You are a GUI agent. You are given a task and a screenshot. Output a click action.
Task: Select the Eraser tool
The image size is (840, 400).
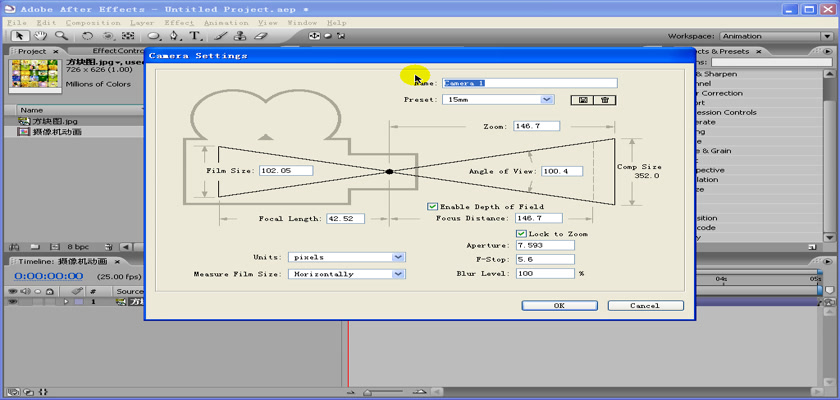coord(260,36)
